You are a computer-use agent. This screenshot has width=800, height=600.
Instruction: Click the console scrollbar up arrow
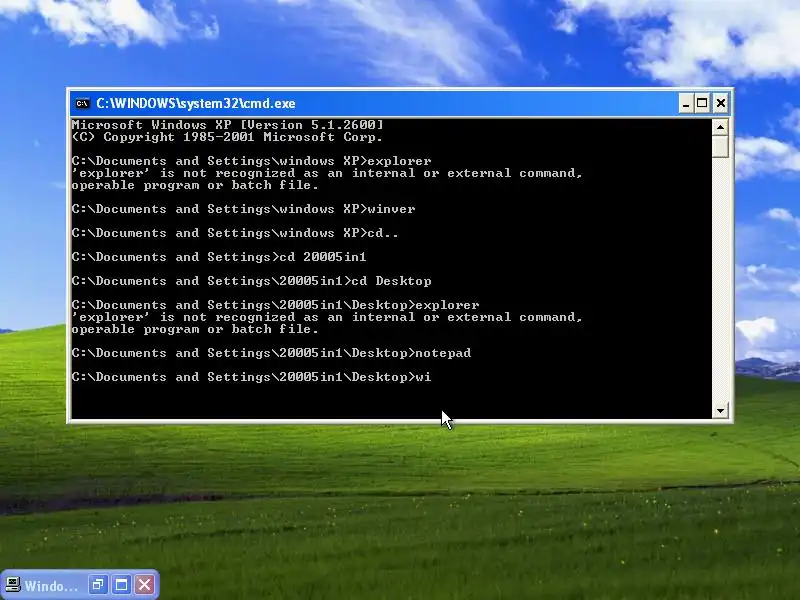(x=720, y=127)
